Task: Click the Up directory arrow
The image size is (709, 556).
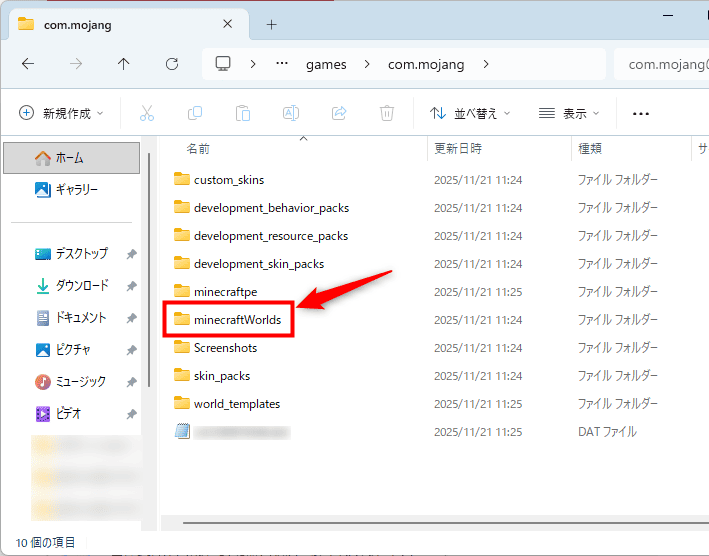Action: tap(123, 64)
